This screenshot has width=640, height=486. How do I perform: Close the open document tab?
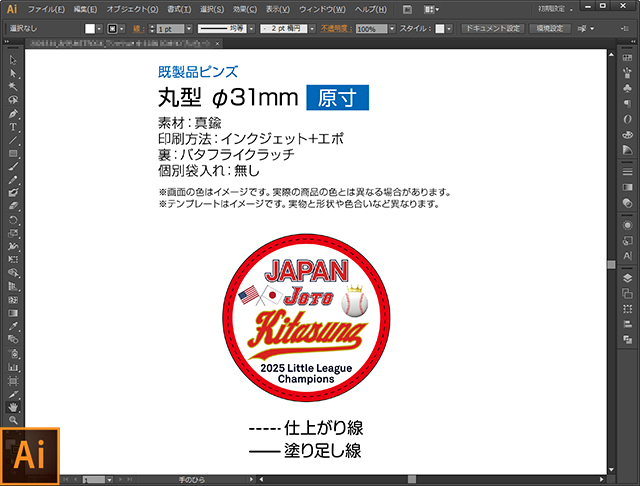click(x=218, y=43)
